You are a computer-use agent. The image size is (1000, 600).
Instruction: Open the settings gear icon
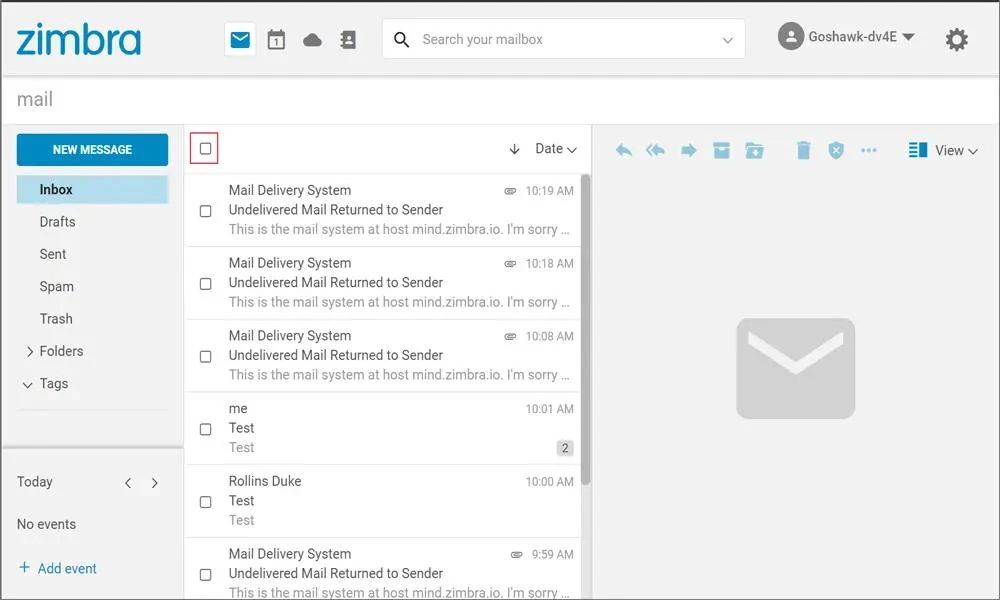pyautogui.click(x=956, y=40)
